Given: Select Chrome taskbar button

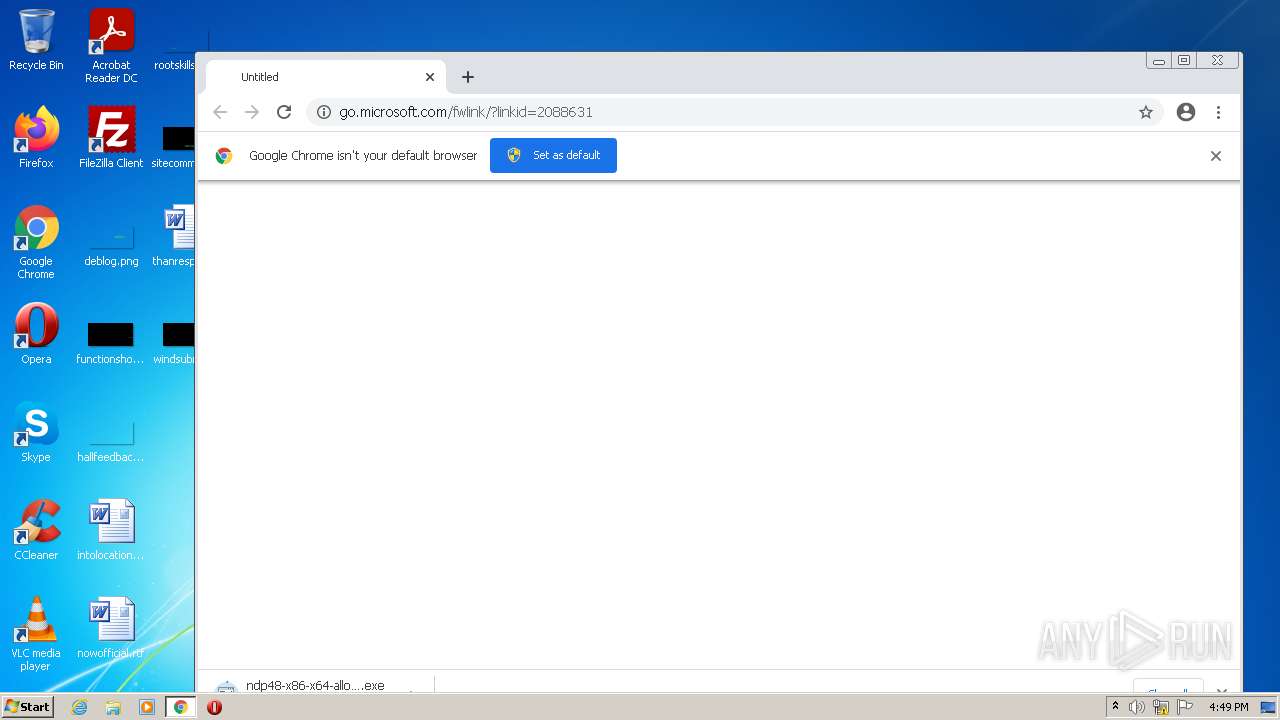Looking at the screenshot, I should [x=180, y=707].
